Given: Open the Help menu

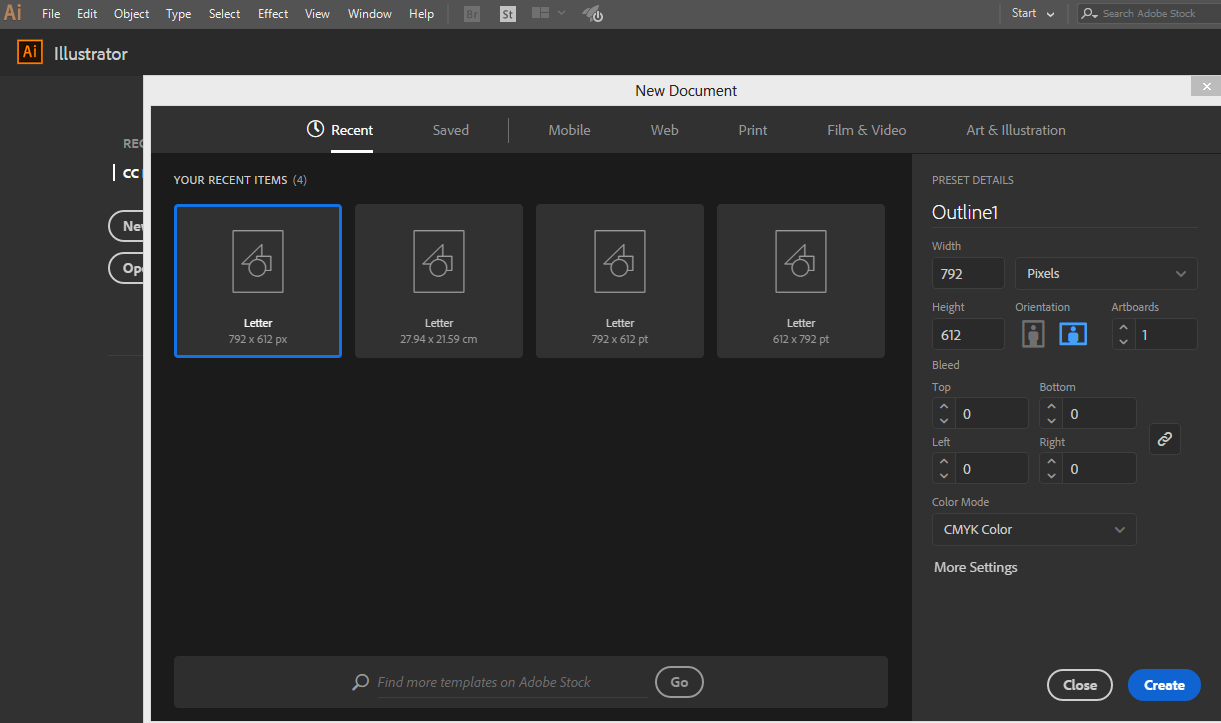Looking at the screenshot, I should [x=421, y=14].
